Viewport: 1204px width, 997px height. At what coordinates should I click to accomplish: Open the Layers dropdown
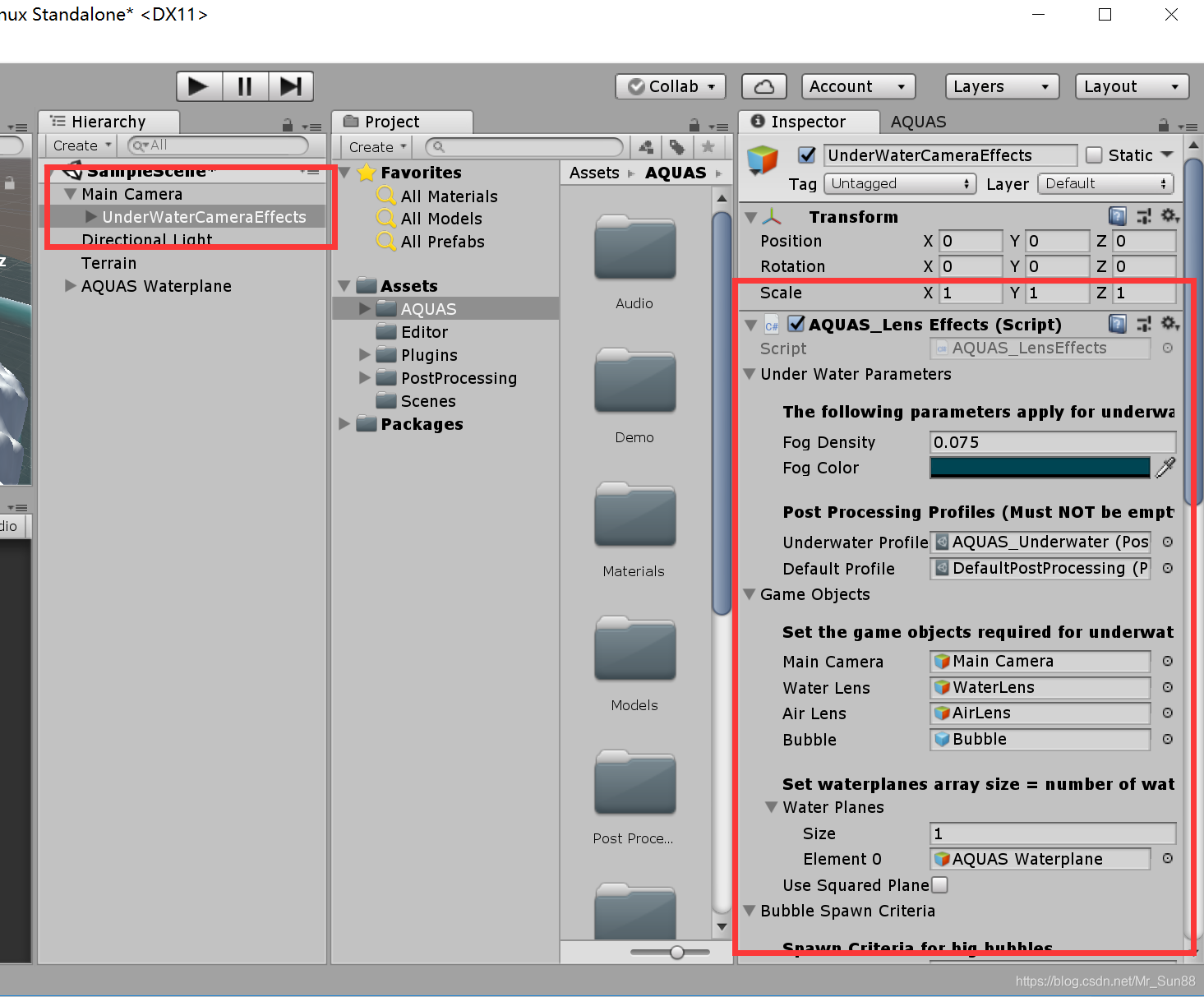pyautogui.click(x=1002, y=86)
